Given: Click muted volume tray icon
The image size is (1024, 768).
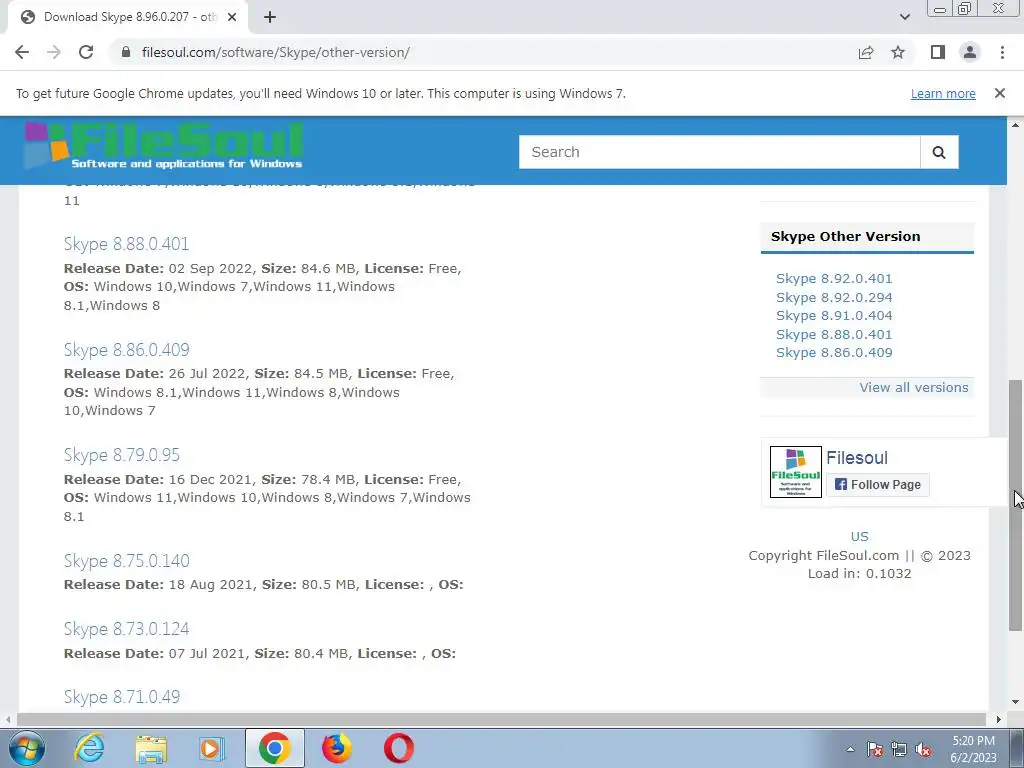Looking at the screenshot, I should [x=923, y=749].
